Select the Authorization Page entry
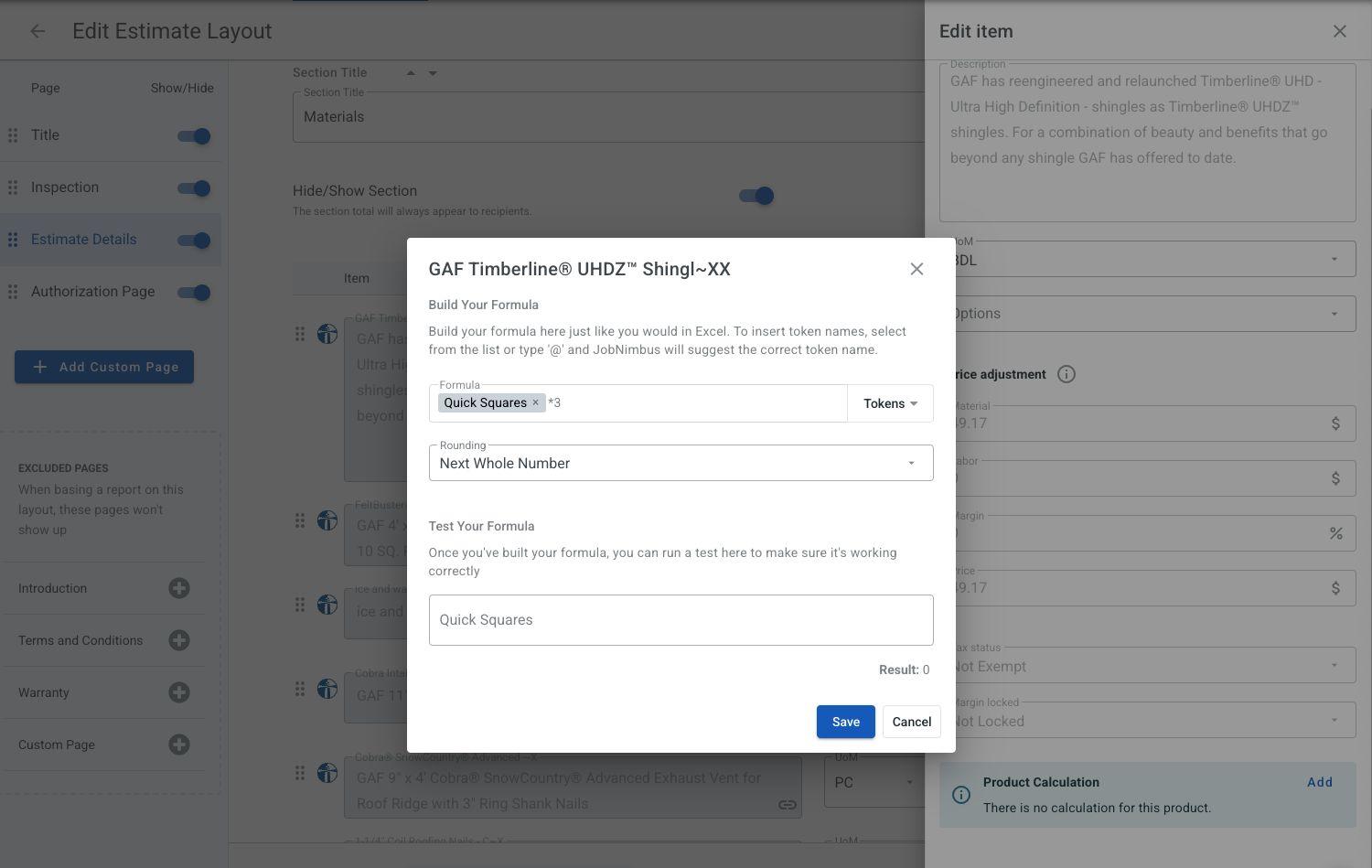This screenshot has height=868, width=1372. tap(93, 292)
